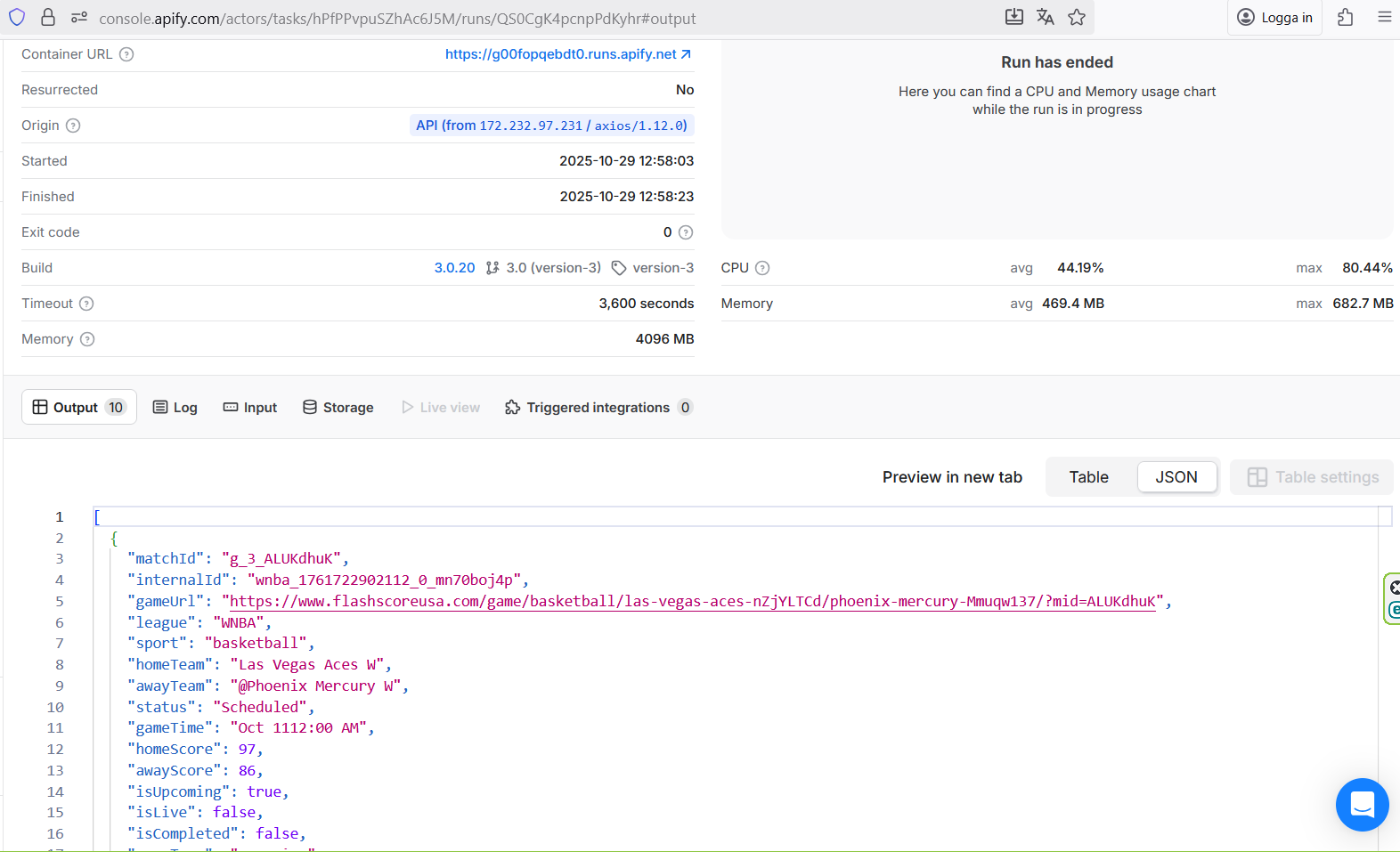This screenshot has width=1400, height=852.
Task: Open the browser hamburger menu
Action: [x=1384, y=17]
